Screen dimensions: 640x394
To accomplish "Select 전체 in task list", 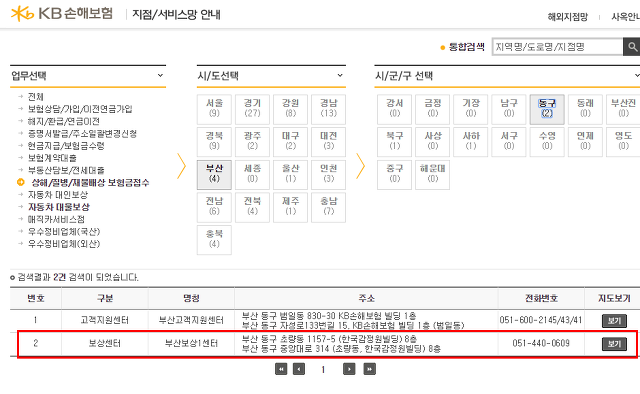I will point(36,97).
